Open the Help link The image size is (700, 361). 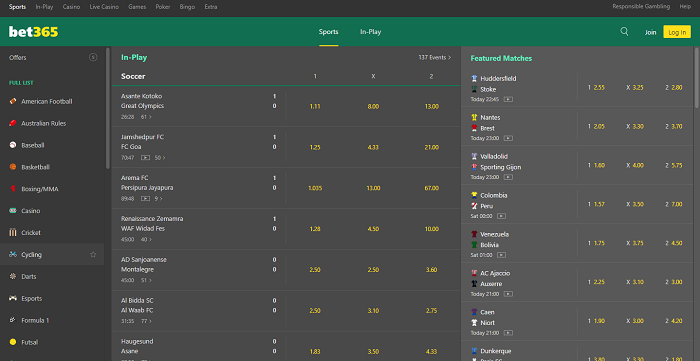tap(685, 7)
